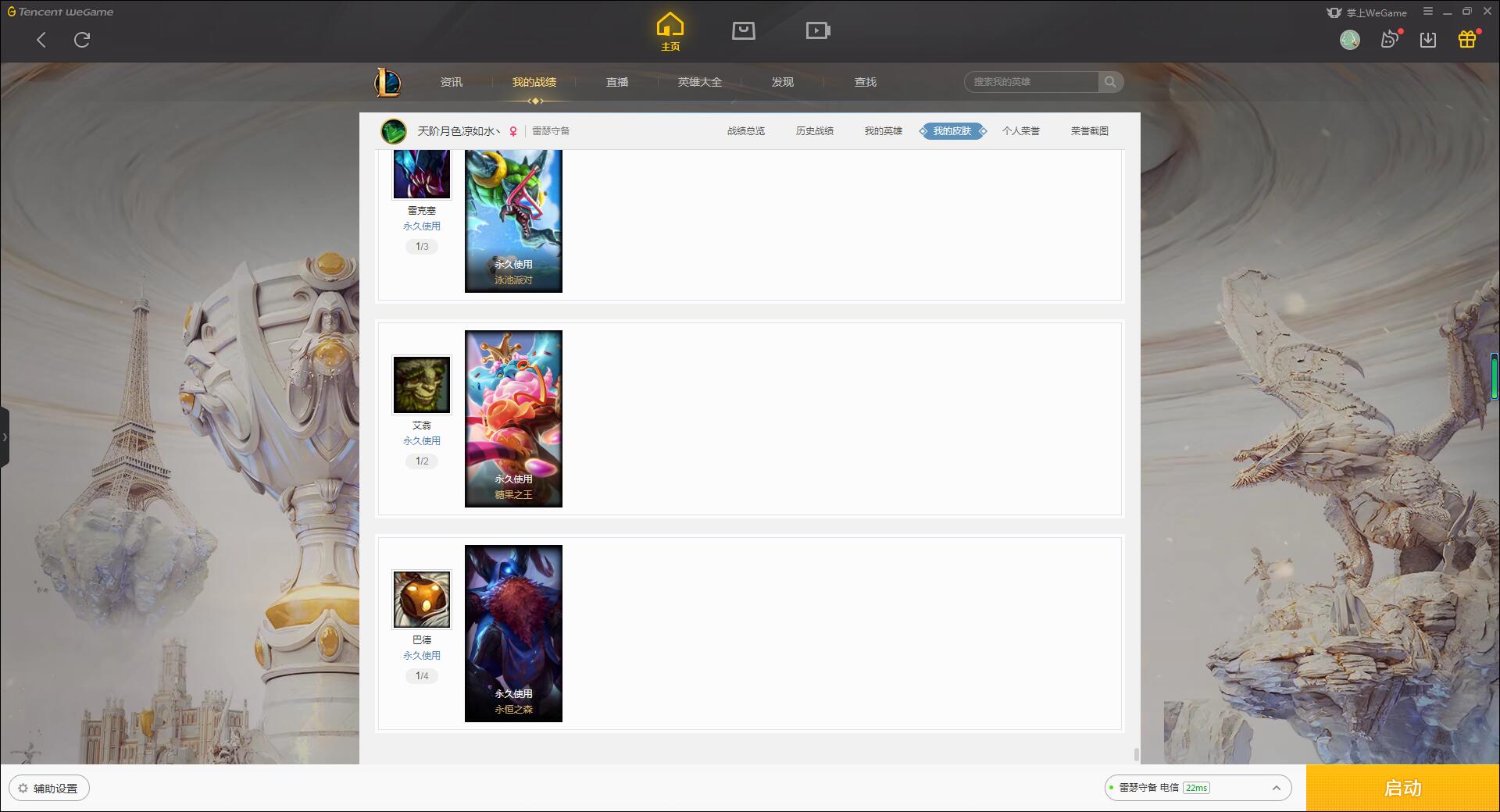Switch to the 我的战绩 tab
The width and height of the screenshot is (1500, 812).
click(534, 82)
